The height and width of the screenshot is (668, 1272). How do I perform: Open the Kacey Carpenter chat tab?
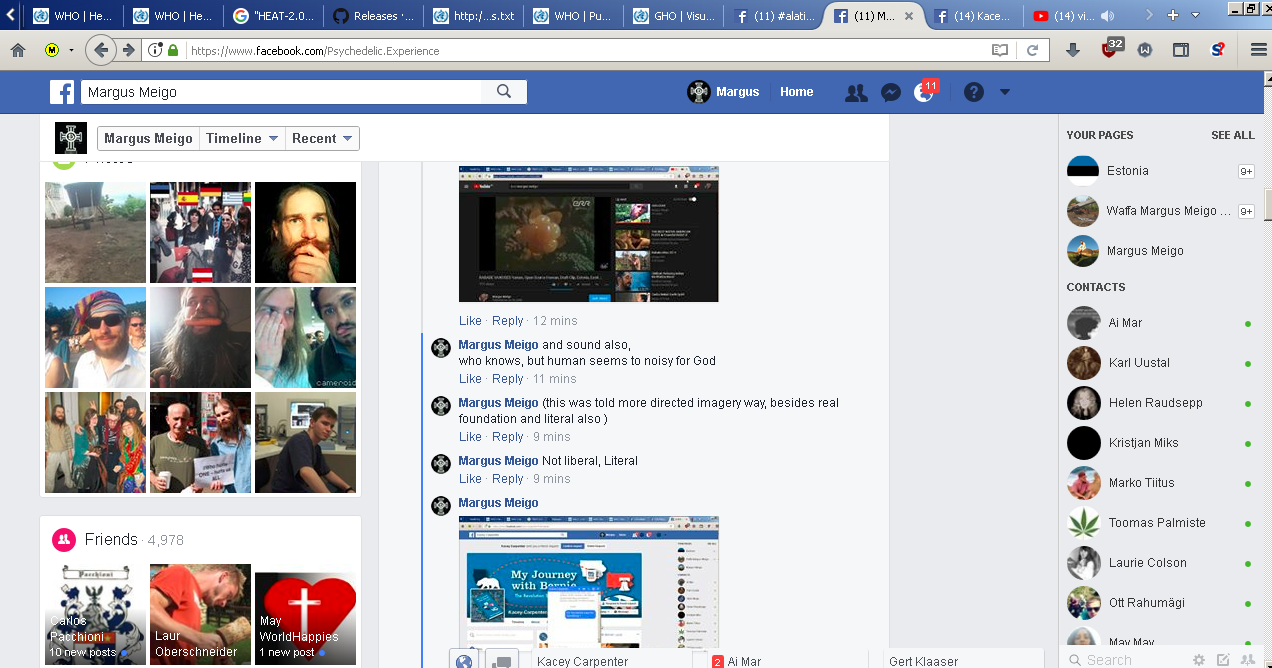coord(611,661)
